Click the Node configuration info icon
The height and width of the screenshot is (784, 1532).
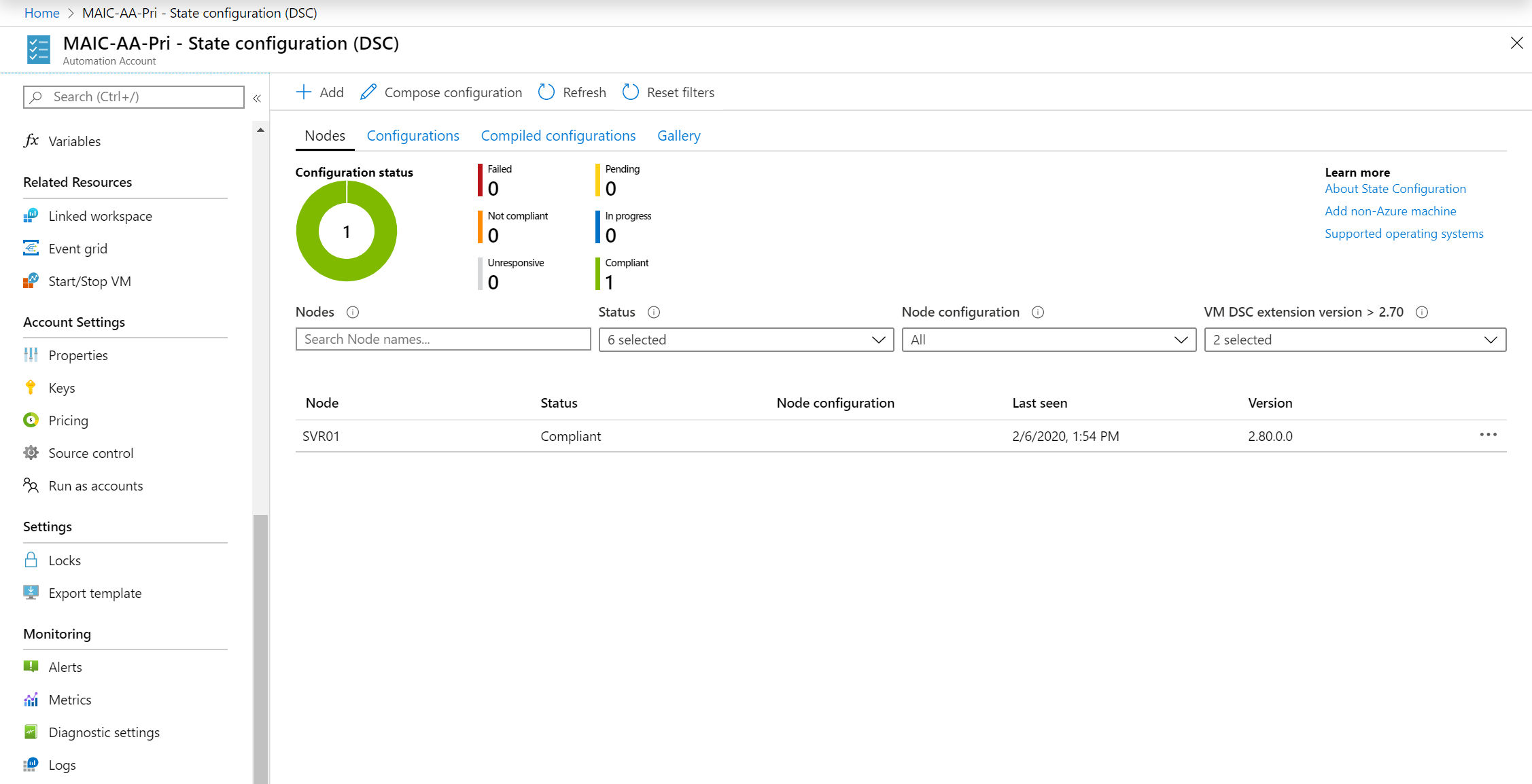[1038, 313]
